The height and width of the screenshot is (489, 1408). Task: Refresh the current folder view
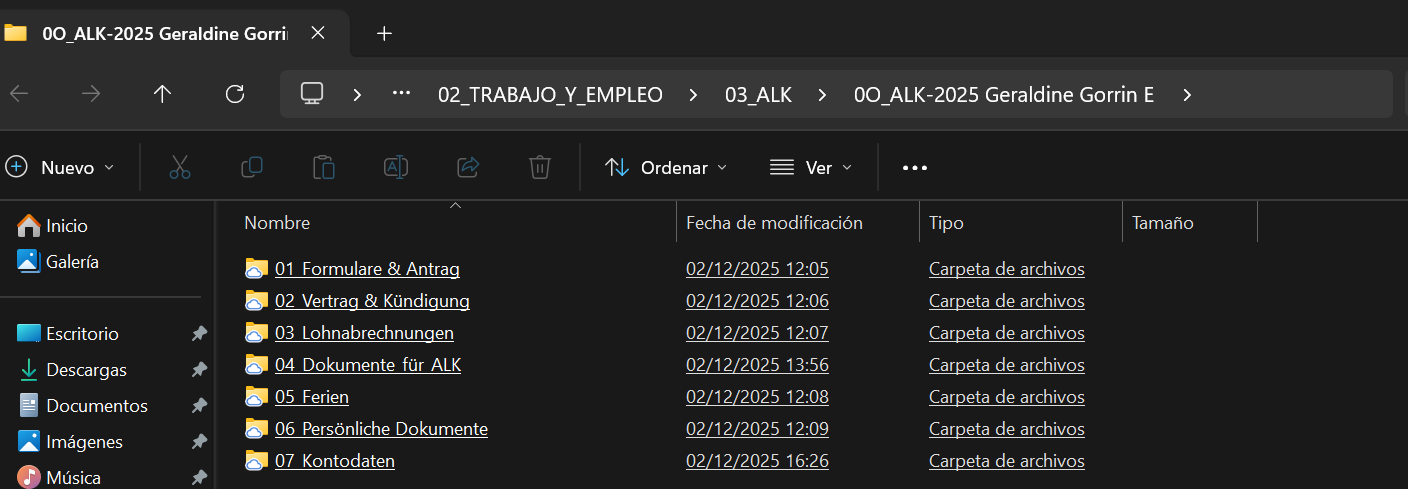pos(235,94)
